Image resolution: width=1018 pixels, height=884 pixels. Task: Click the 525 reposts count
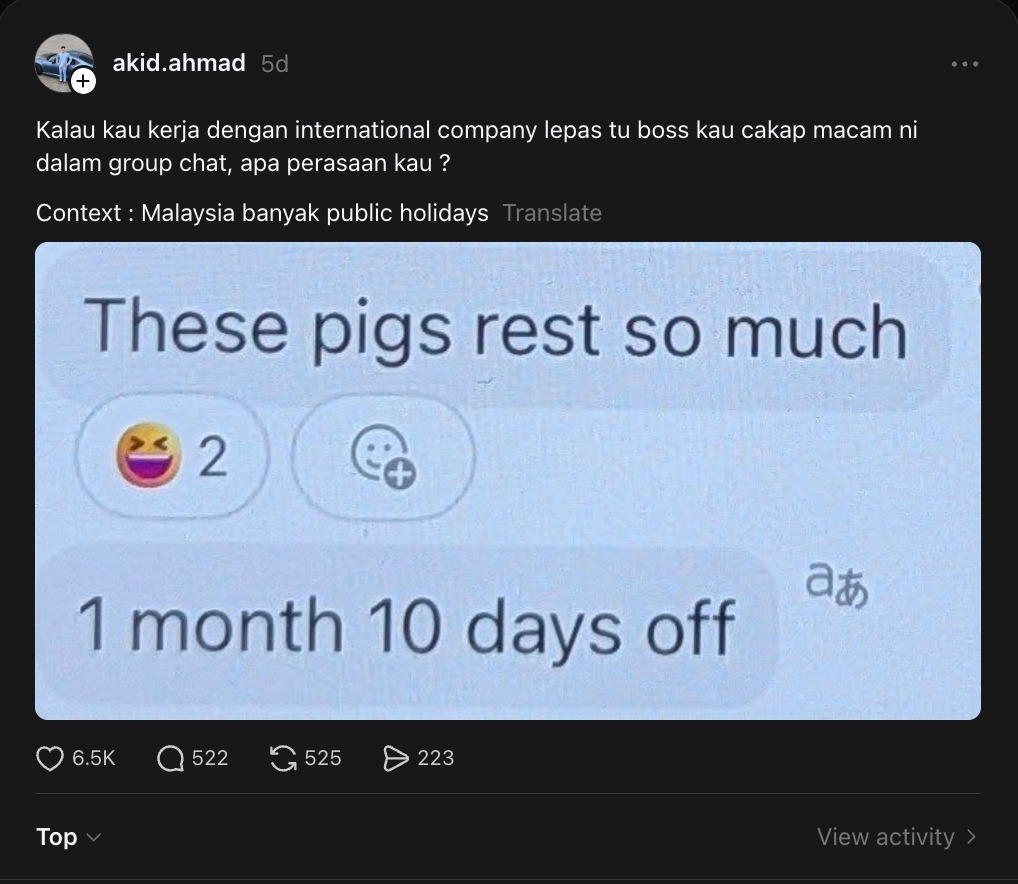(x=323, y=759)
